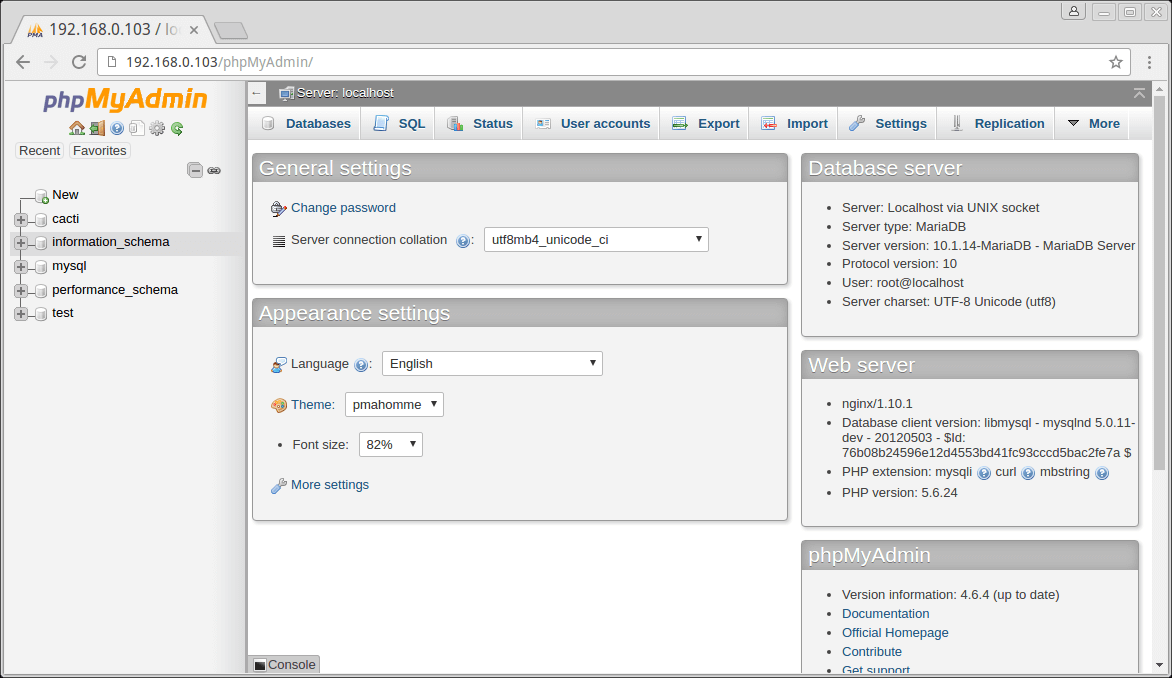
Task: Click help icon next to Language label
Action: [x=361, y=365]
